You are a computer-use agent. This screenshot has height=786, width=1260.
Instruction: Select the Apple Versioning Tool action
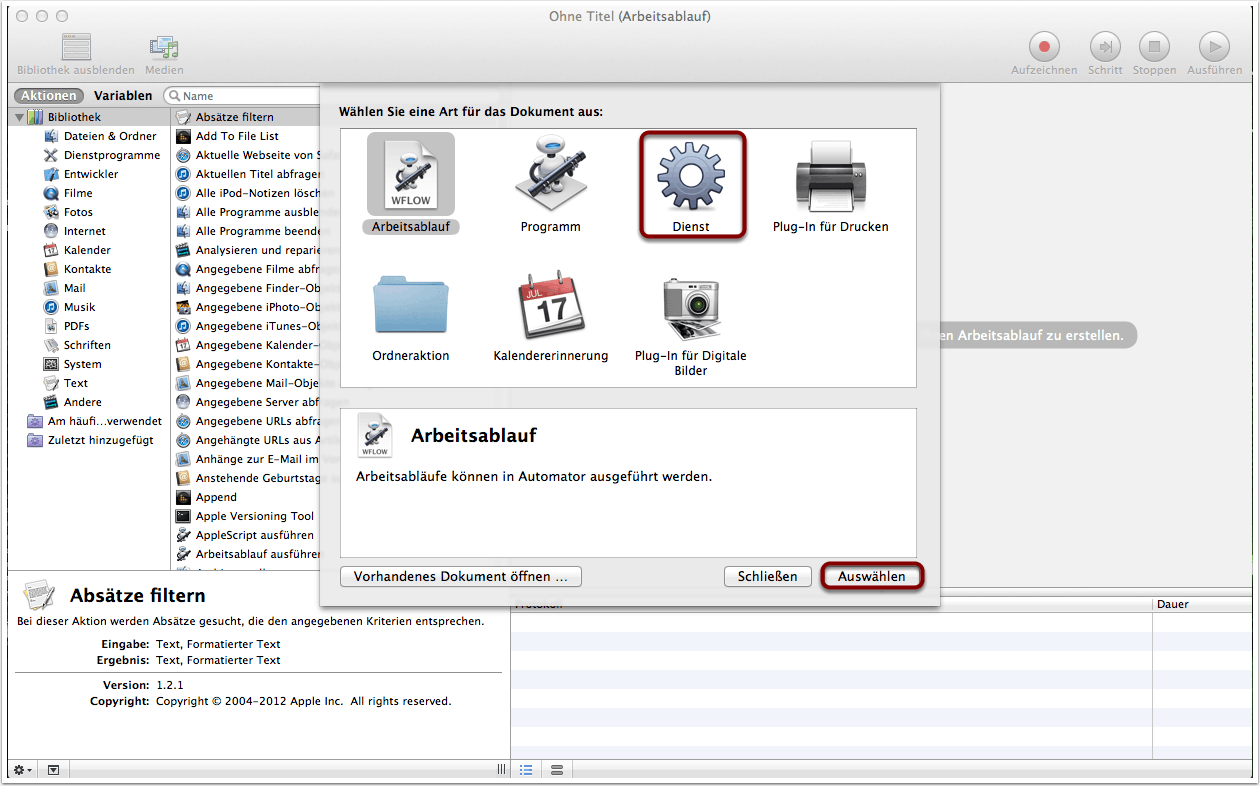[x=247, y=516]
